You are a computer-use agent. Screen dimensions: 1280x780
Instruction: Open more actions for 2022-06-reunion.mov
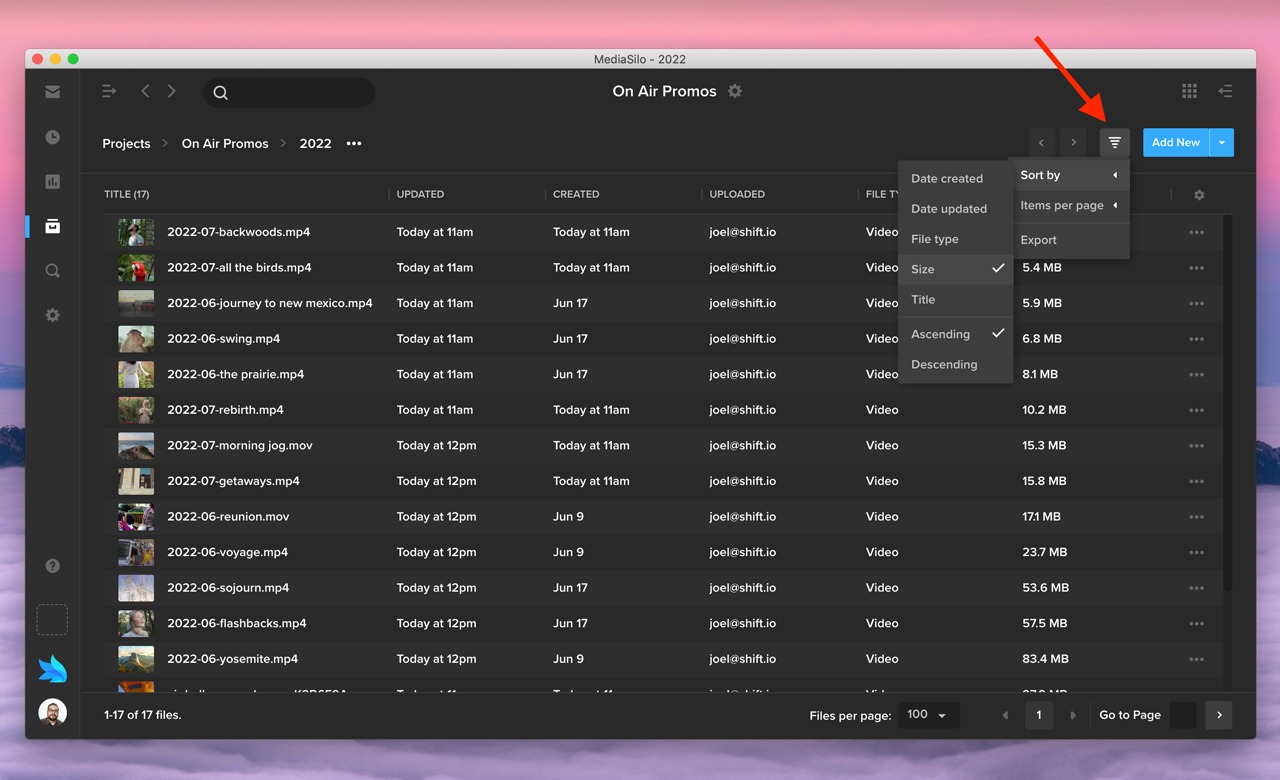pyautogui.click(x=1197, y=517)
